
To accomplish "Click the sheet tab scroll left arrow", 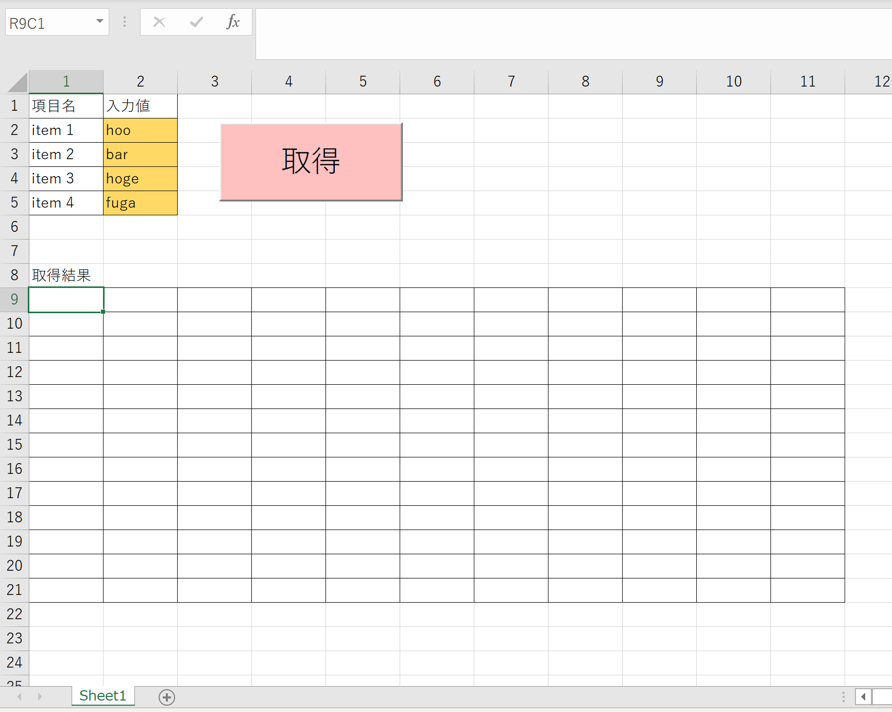I will 19,697.
